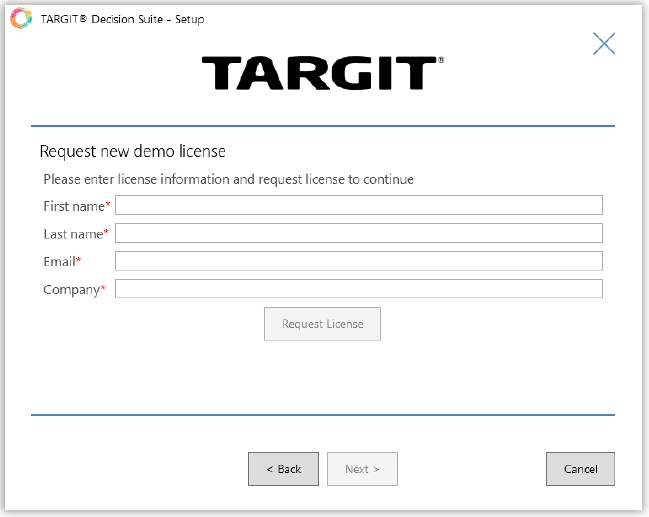Click the 'Last name' label
649x517 pixels.
pyautogui.click(x=73, y=234)
